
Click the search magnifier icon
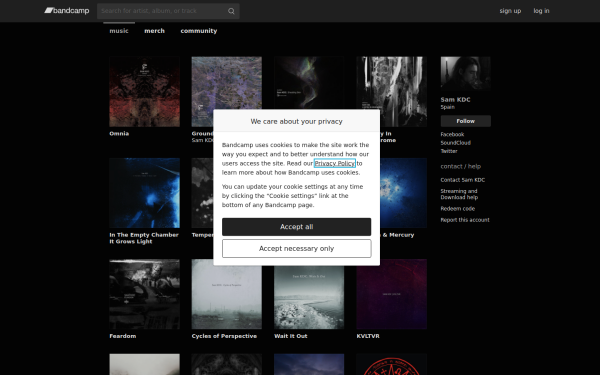tap(231, 11)
